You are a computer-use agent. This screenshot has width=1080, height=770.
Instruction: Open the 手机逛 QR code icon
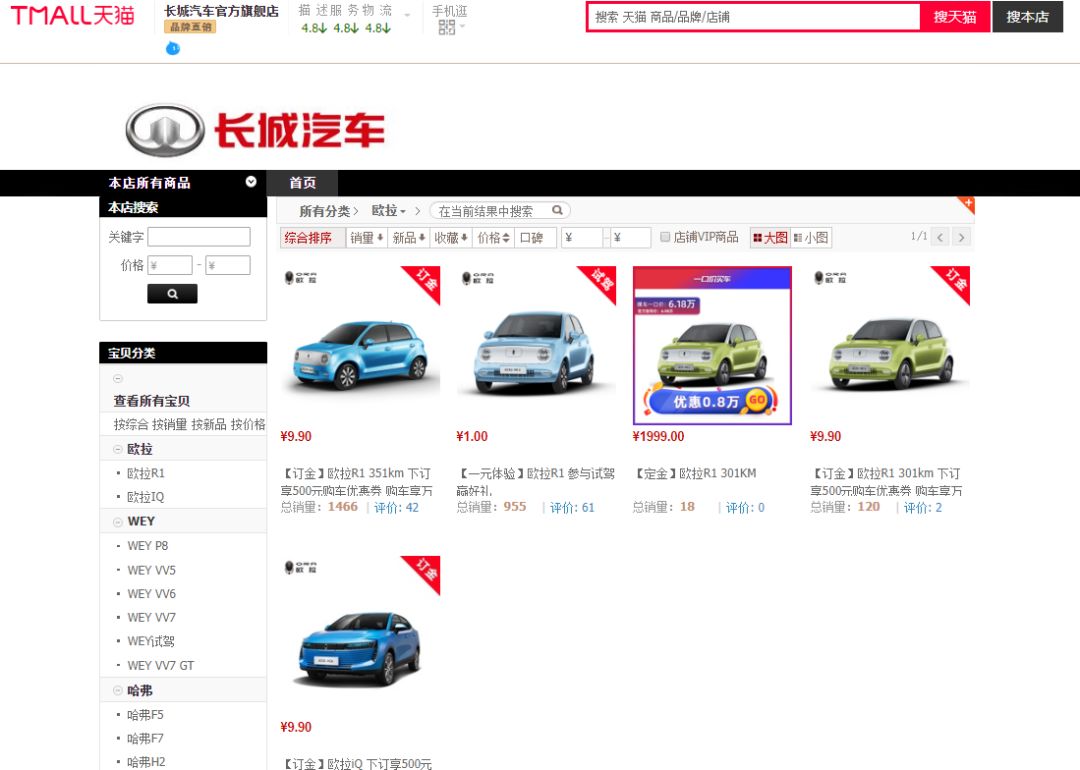click(446, 27)
